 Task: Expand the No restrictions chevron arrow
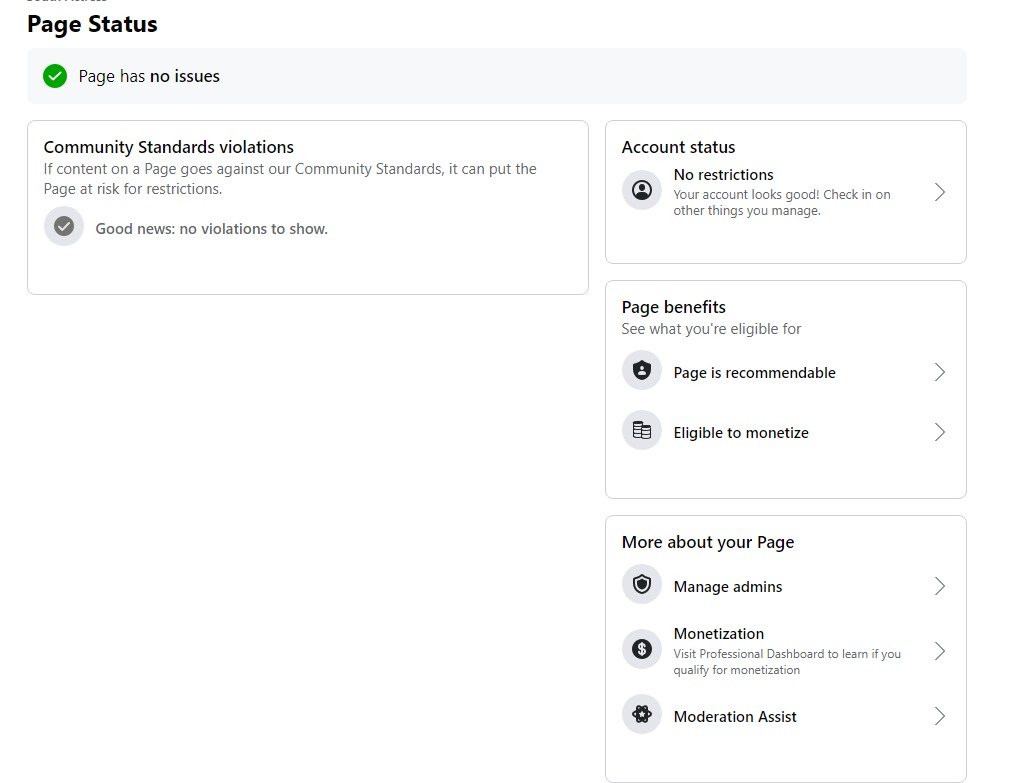tap(939, 192)
